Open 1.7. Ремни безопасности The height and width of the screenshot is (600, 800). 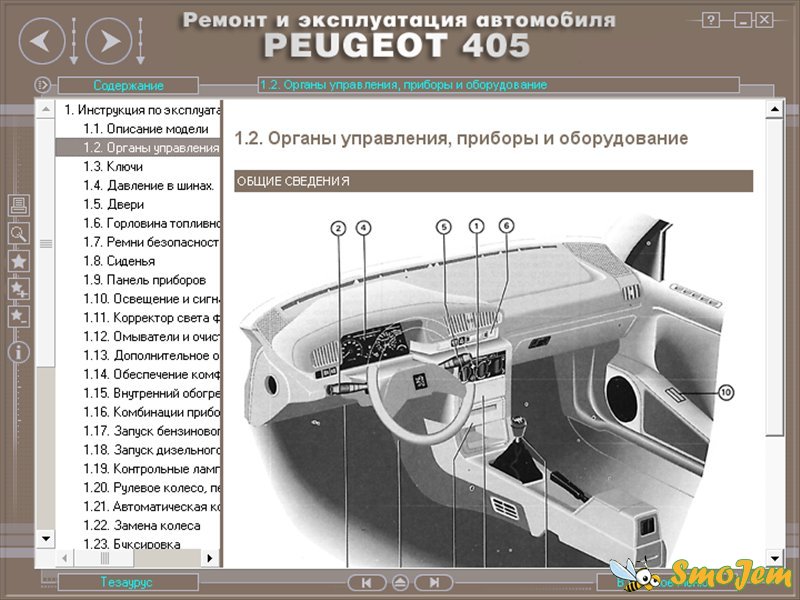(152, 242)
